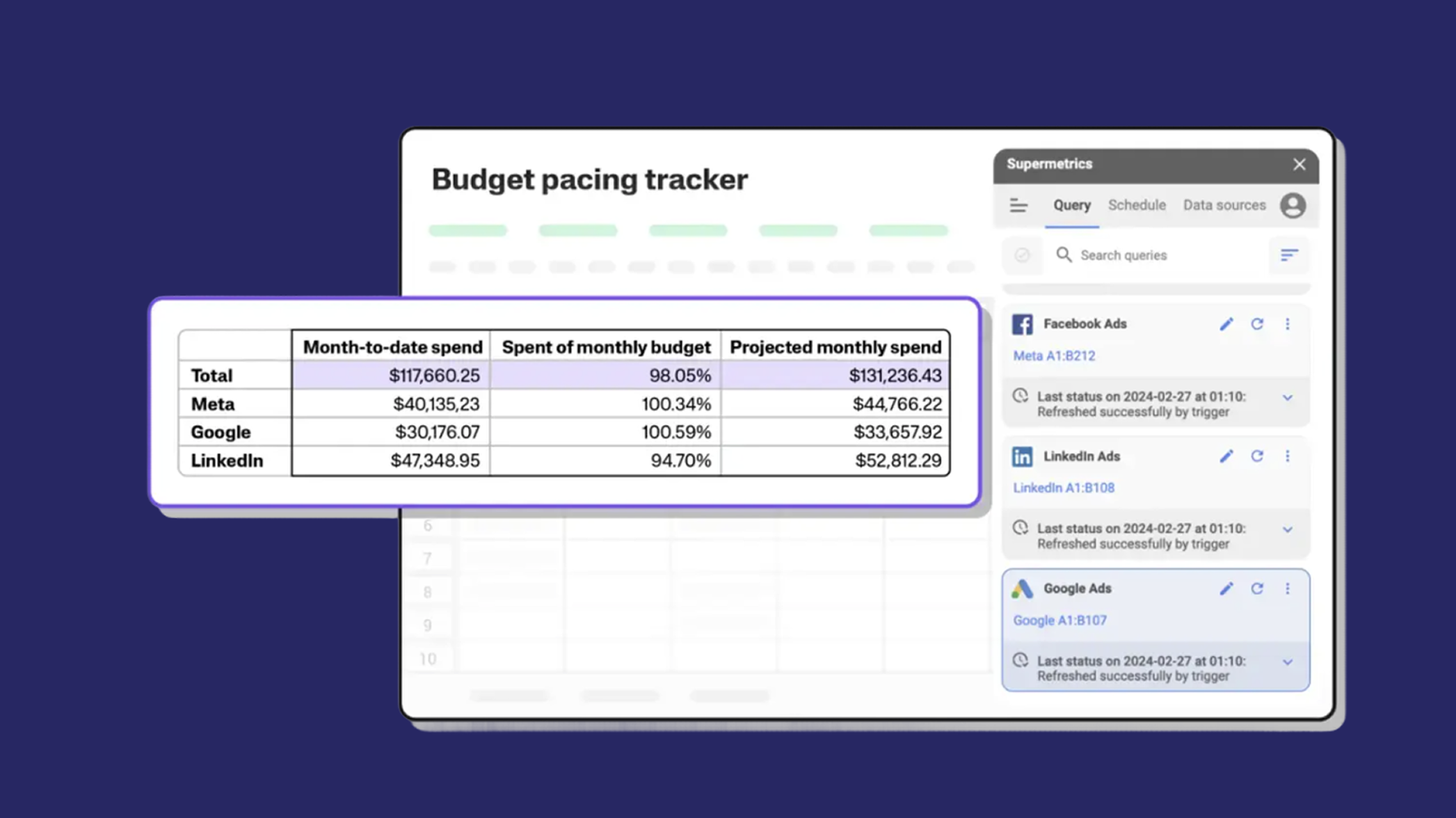Open the Supermetrics hamburger menu
This screenshot has width=1456, height=818.
(1018, 205)
